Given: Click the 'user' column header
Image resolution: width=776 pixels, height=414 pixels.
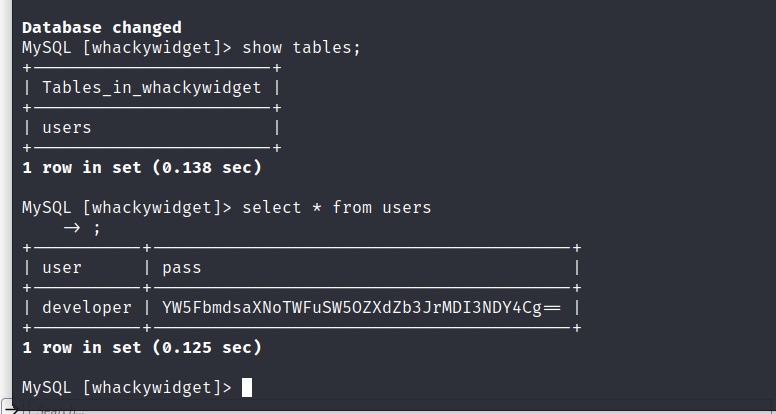Looking at the screenshot, I should pyautogui.click(x=62, y=268).
